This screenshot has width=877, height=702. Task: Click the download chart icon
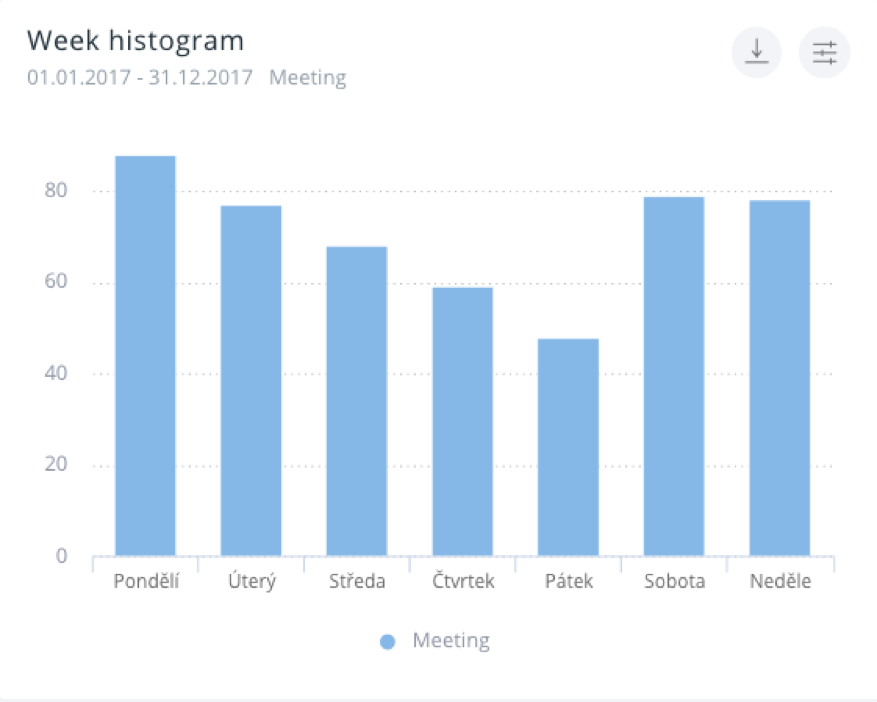coord(757,52)
